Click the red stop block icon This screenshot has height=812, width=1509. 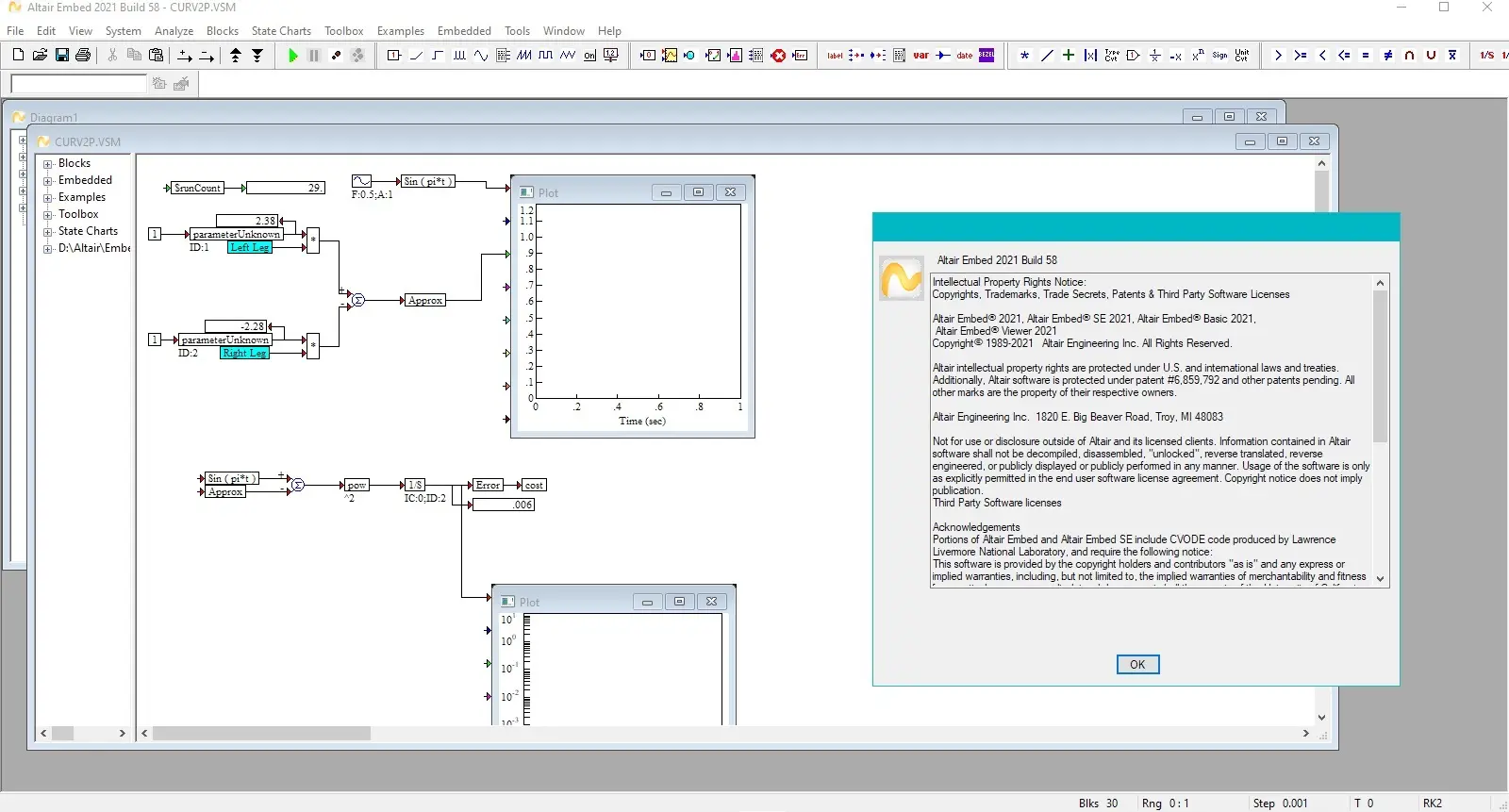click(x=778, y=56)
